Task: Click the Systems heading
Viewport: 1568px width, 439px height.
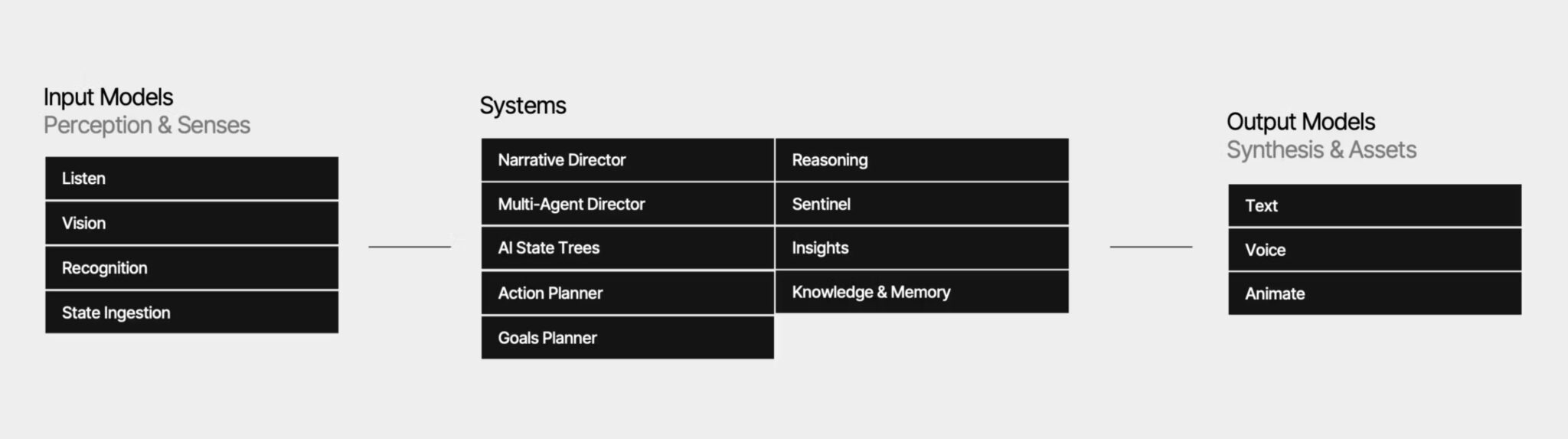Action: (523, 106)
